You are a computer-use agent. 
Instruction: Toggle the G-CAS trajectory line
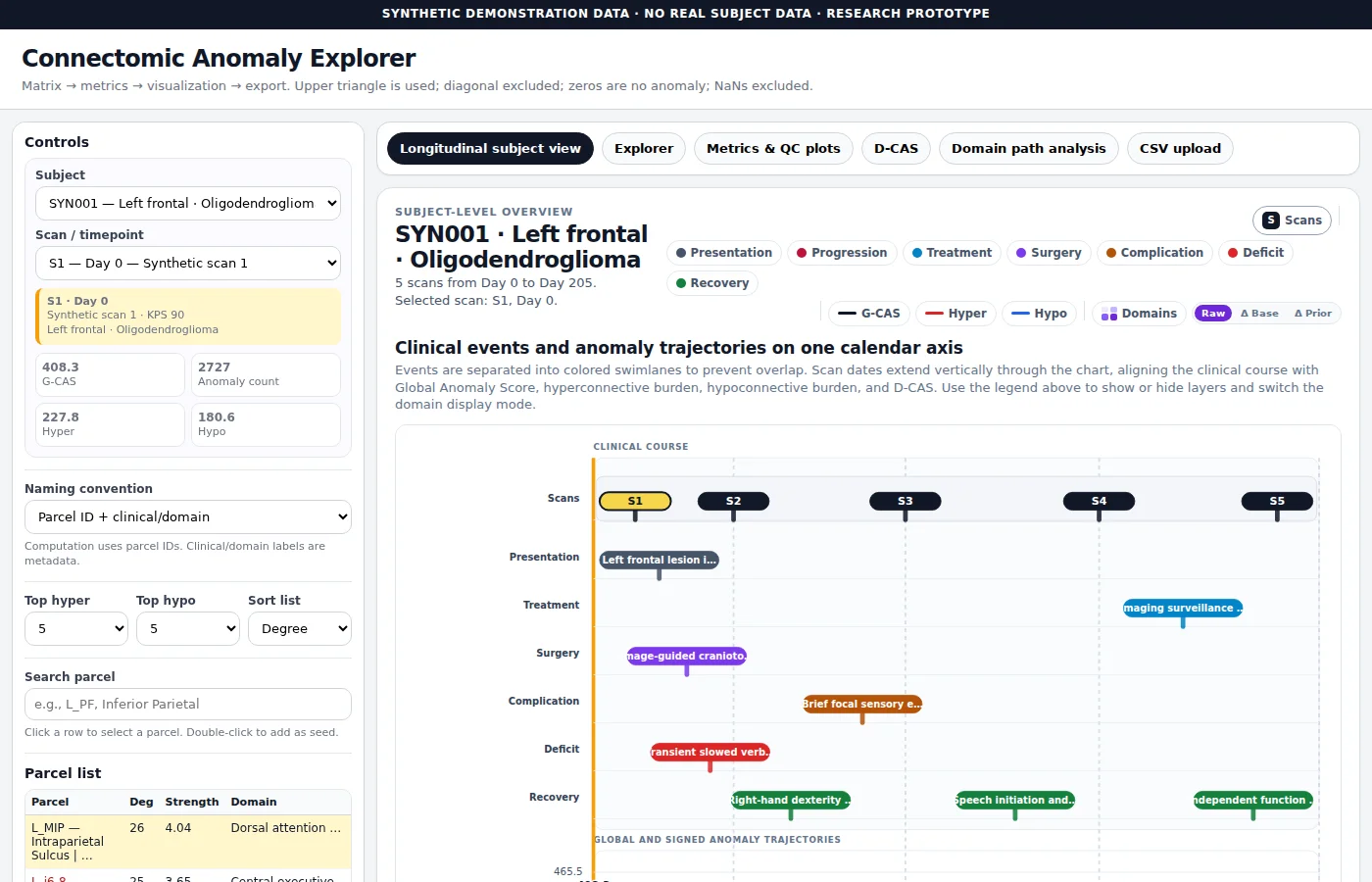[x=869, y=314]
